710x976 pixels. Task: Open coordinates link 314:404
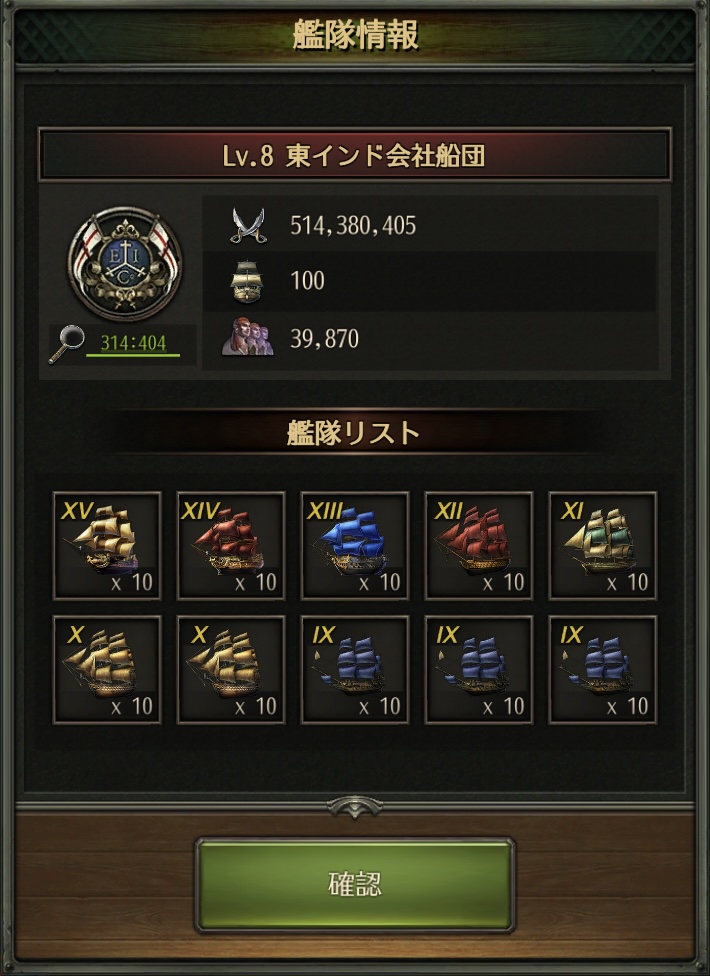pyautogui.click(x=133, y=343)
